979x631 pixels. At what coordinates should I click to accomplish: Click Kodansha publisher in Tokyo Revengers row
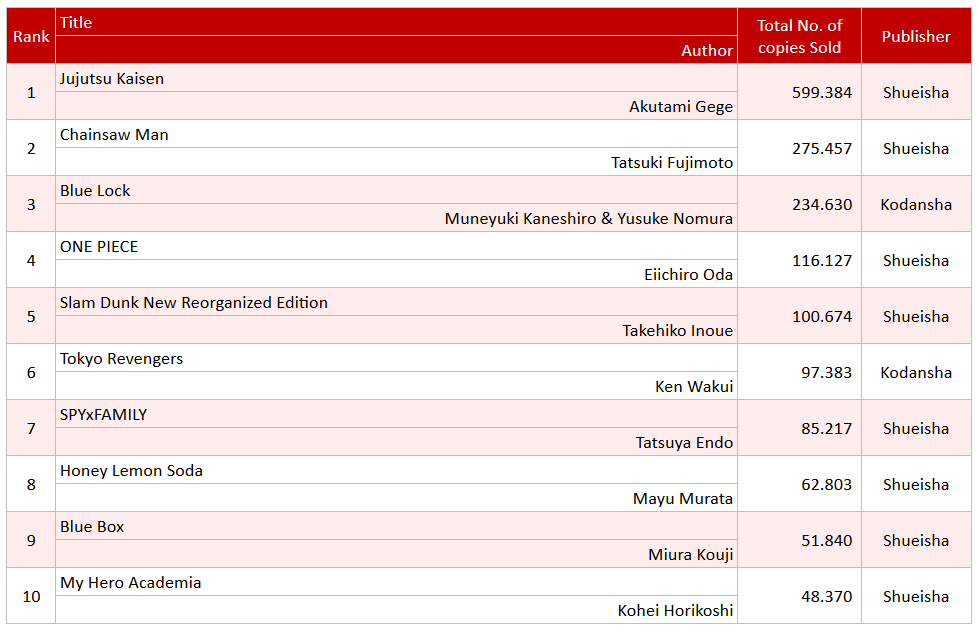916,373
